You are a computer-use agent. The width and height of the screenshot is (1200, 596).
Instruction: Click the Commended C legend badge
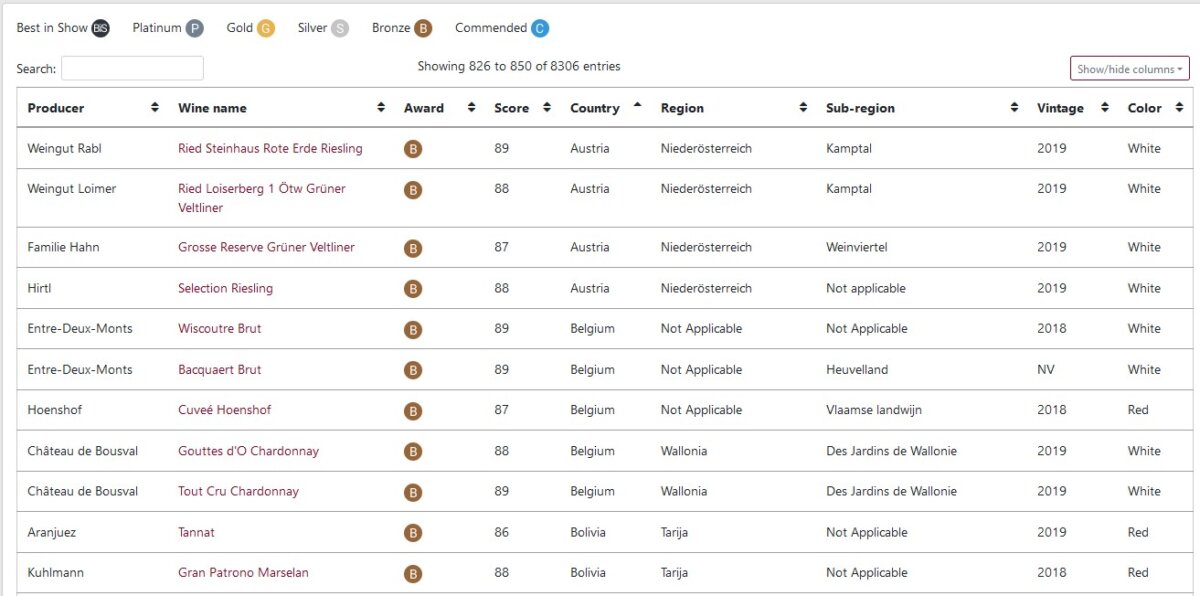pos(540,29)
